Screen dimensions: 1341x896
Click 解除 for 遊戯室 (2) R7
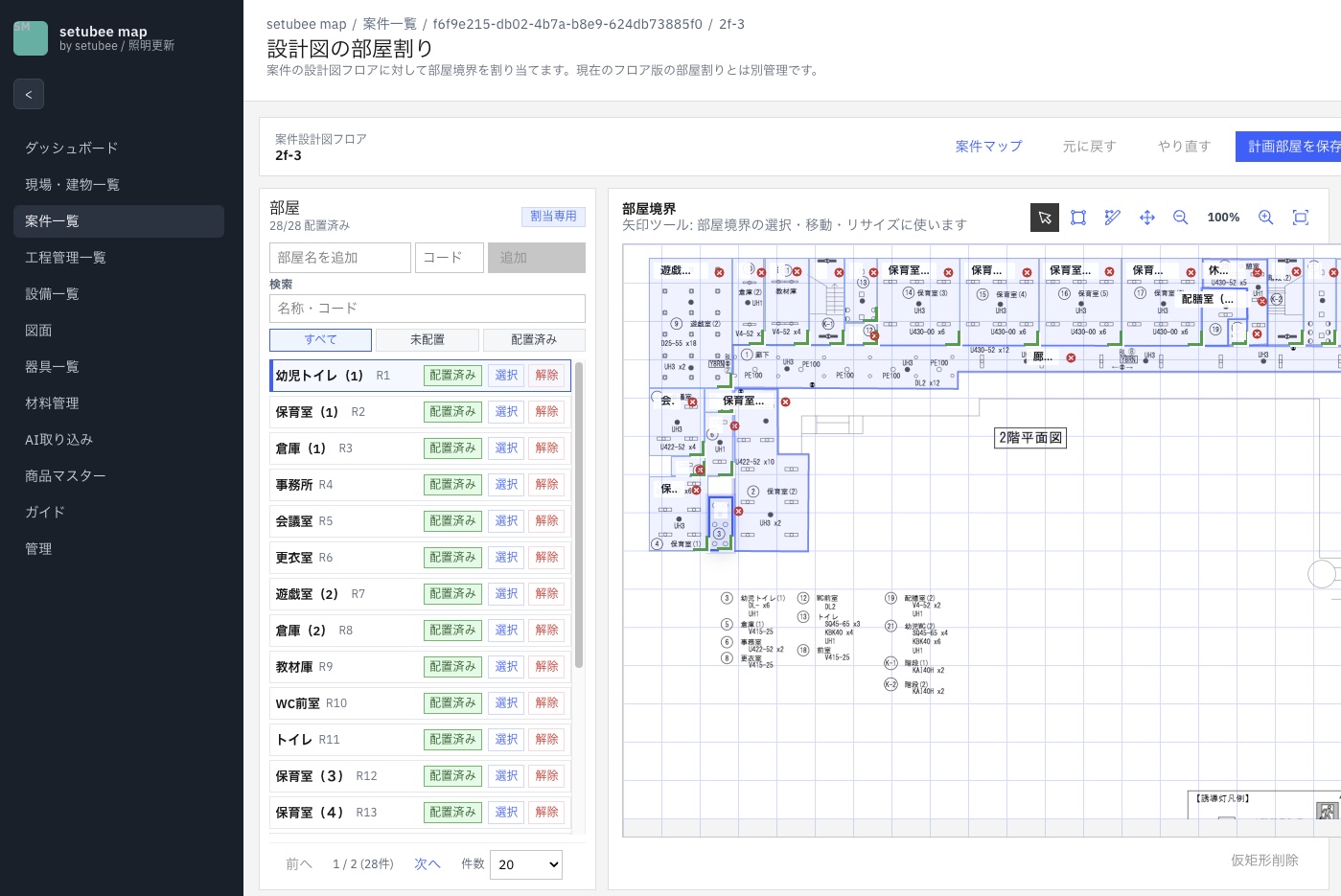pos(547,594)
